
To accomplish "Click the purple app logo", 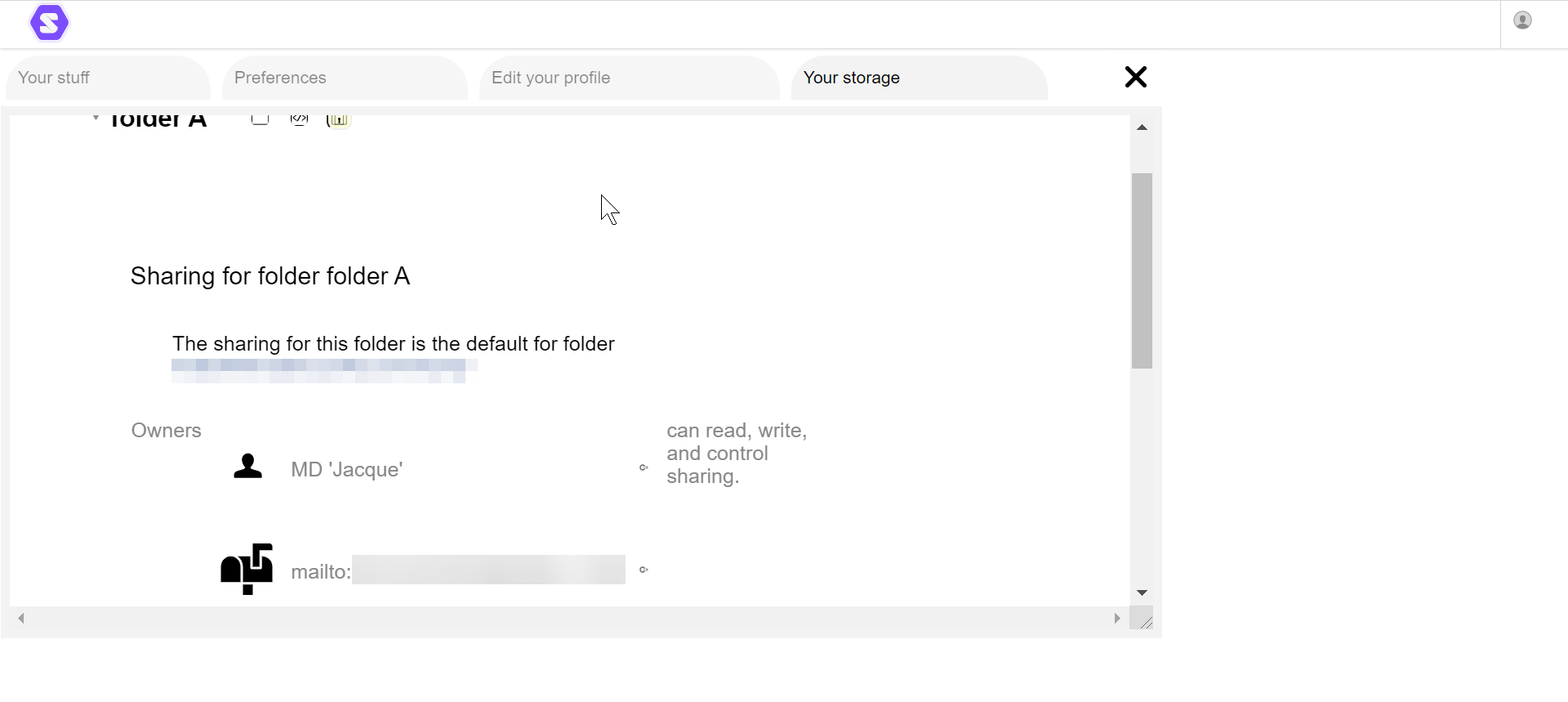I will click(x=49, y=22).
